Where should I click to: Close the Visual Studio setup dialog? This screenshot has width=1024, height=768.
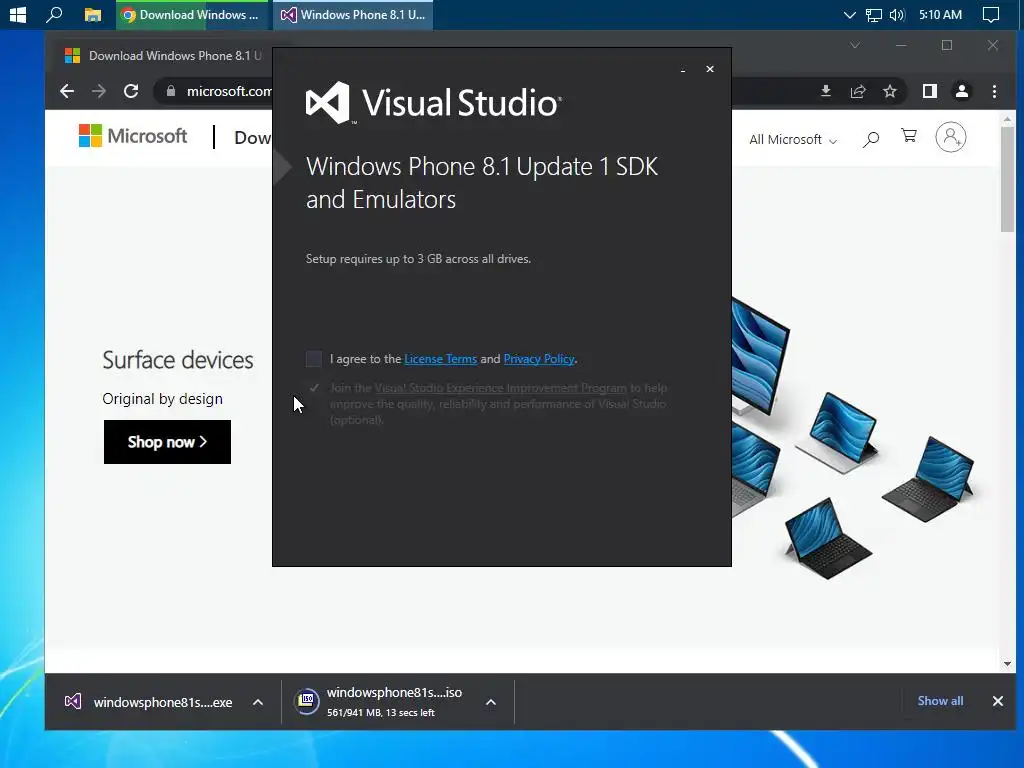click(710, 69)
